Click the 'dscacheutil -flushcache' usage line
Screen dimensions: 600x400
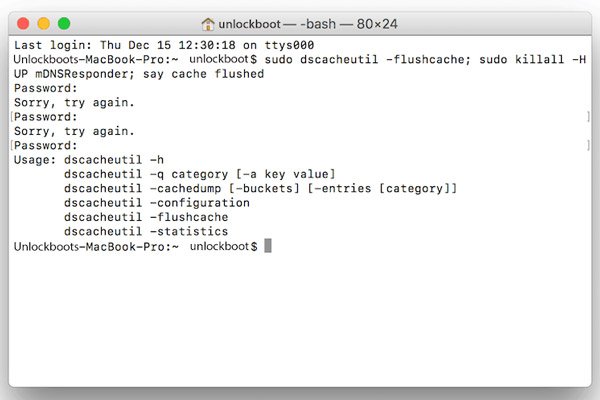pyautogui.click(x=146, y=217)
